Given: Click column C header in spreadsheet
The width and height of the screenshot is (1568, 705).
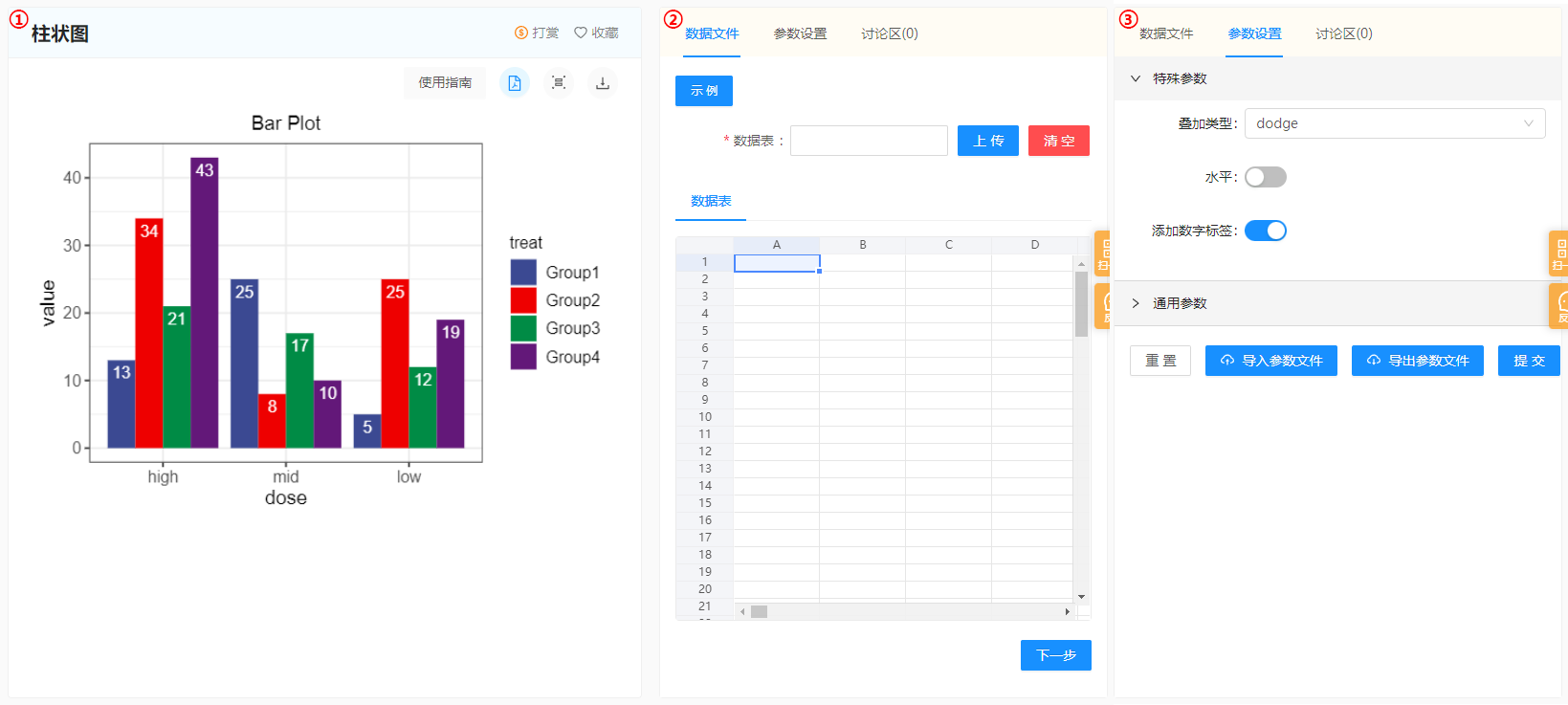Looking at the screenshot, I should tap(949, 245).
